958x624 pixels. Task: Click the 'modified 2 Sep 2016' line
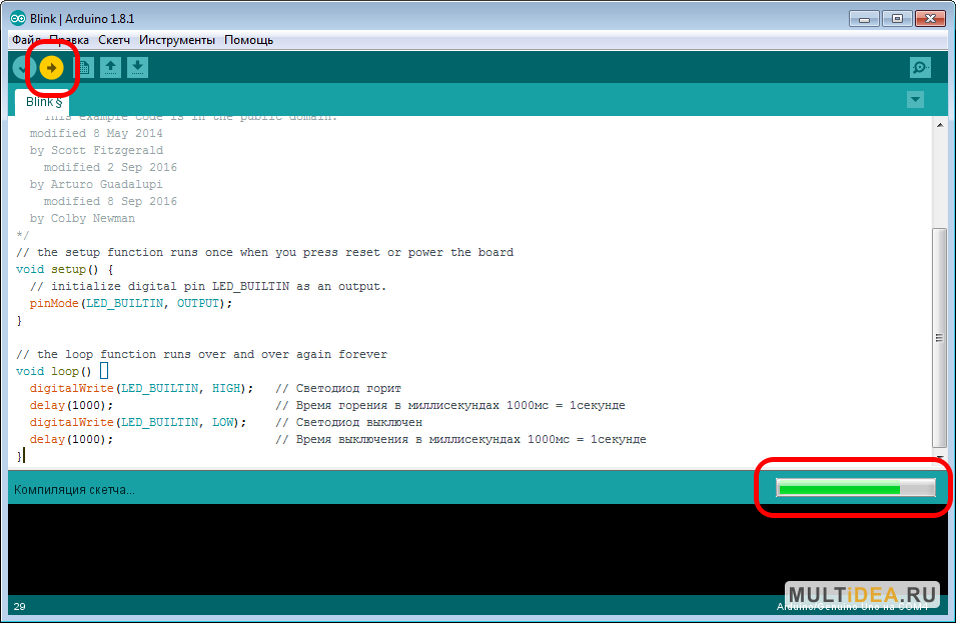(x=111, y=167)
